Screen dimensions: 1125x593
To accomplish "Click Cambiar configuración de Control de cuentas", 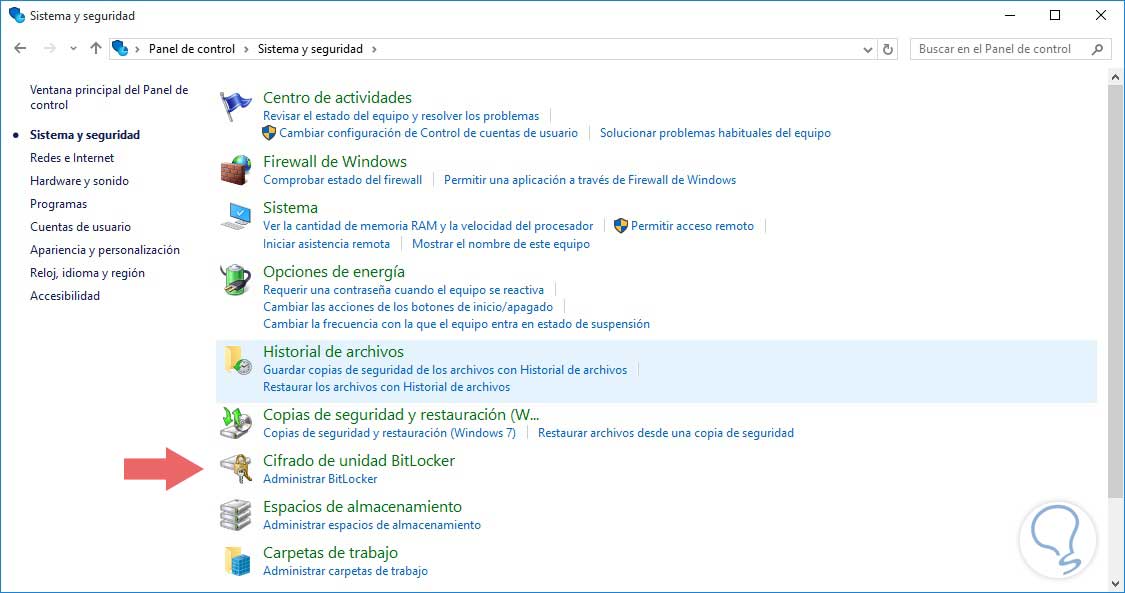I will pyautogui.click(x=428, y=133).
